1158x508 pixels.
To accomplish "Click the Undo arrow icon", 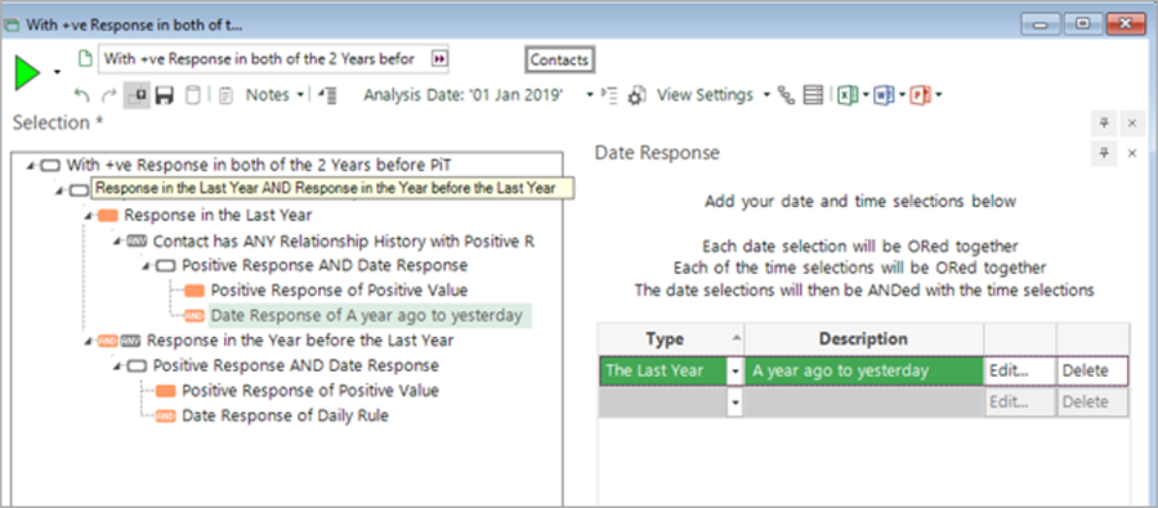I will (82, 95).
